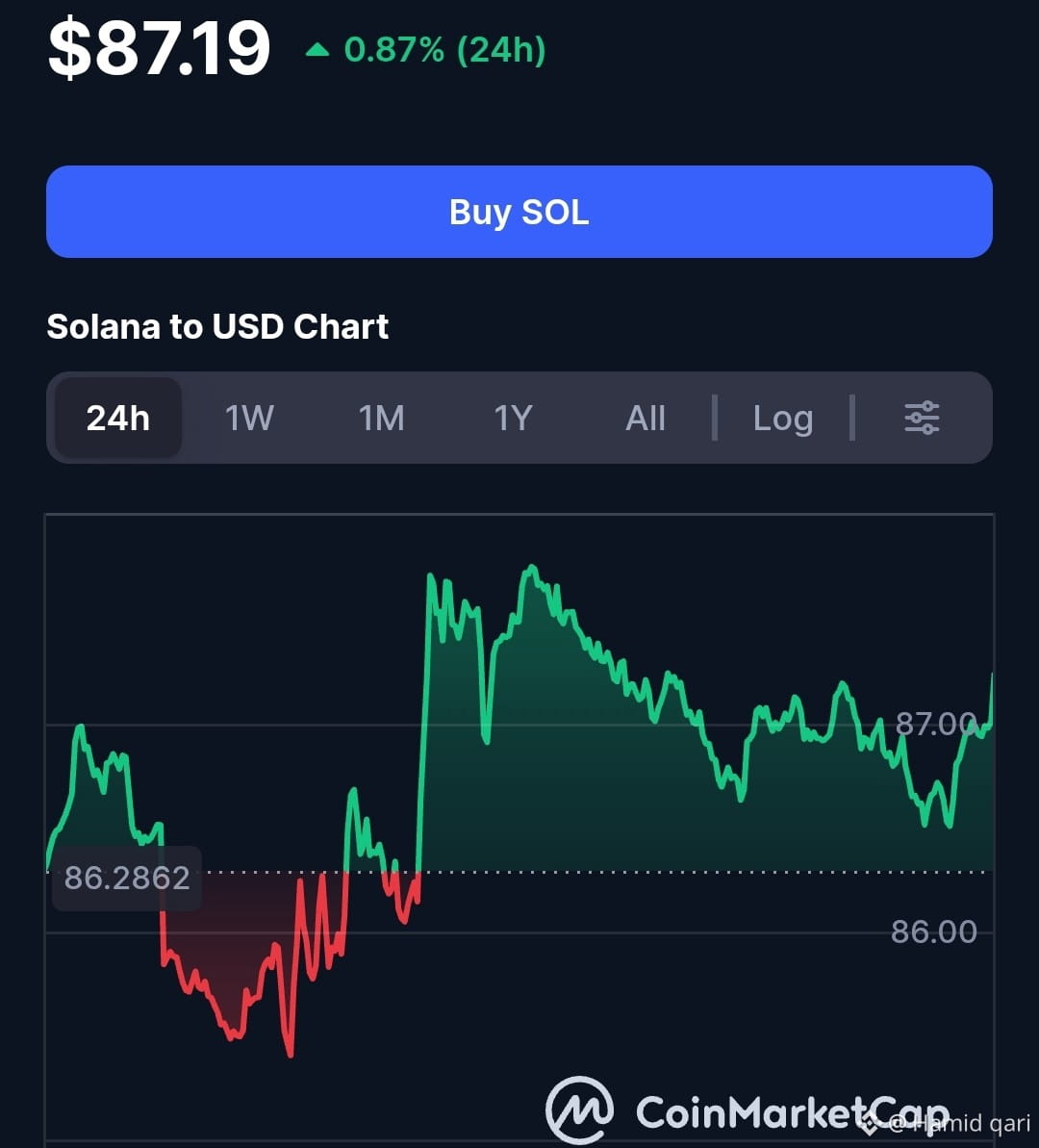Click the red low point of chart
Screen dimensions: 1039x1148
coord(290,1055)
